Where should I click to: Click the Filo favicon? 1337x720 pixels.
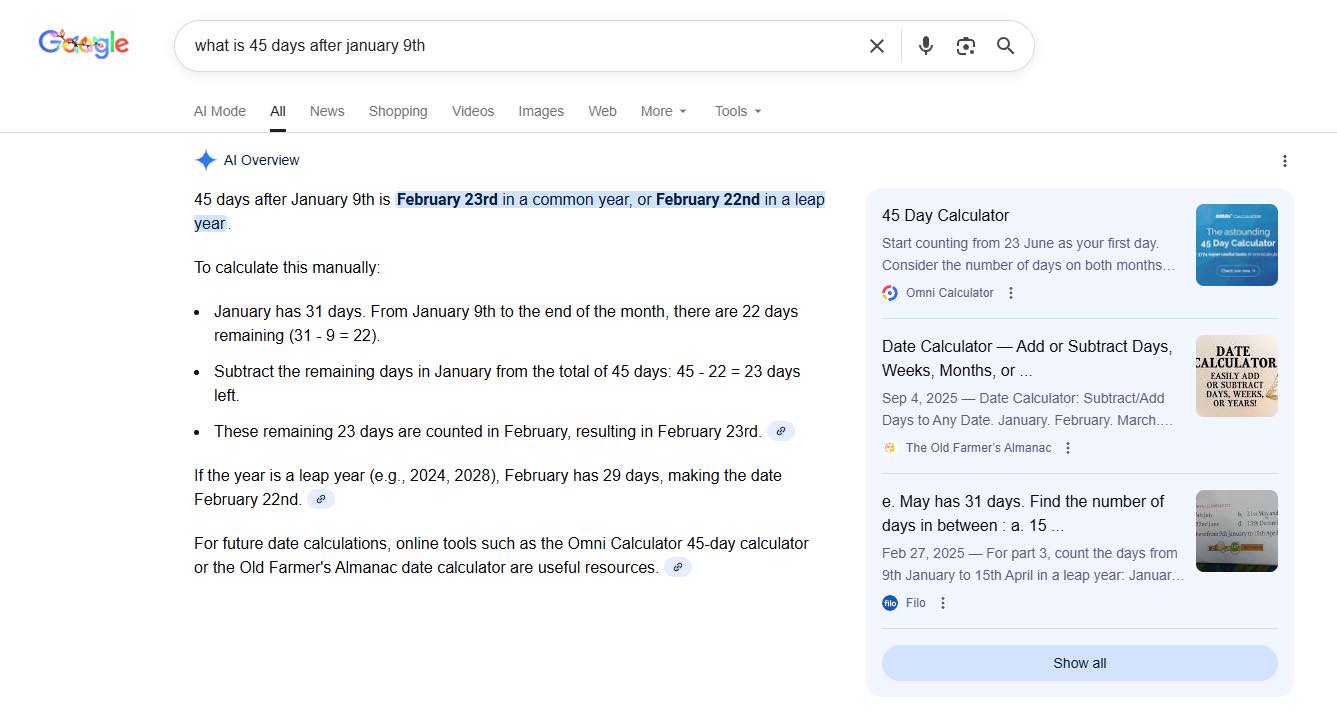coord(890,603)
